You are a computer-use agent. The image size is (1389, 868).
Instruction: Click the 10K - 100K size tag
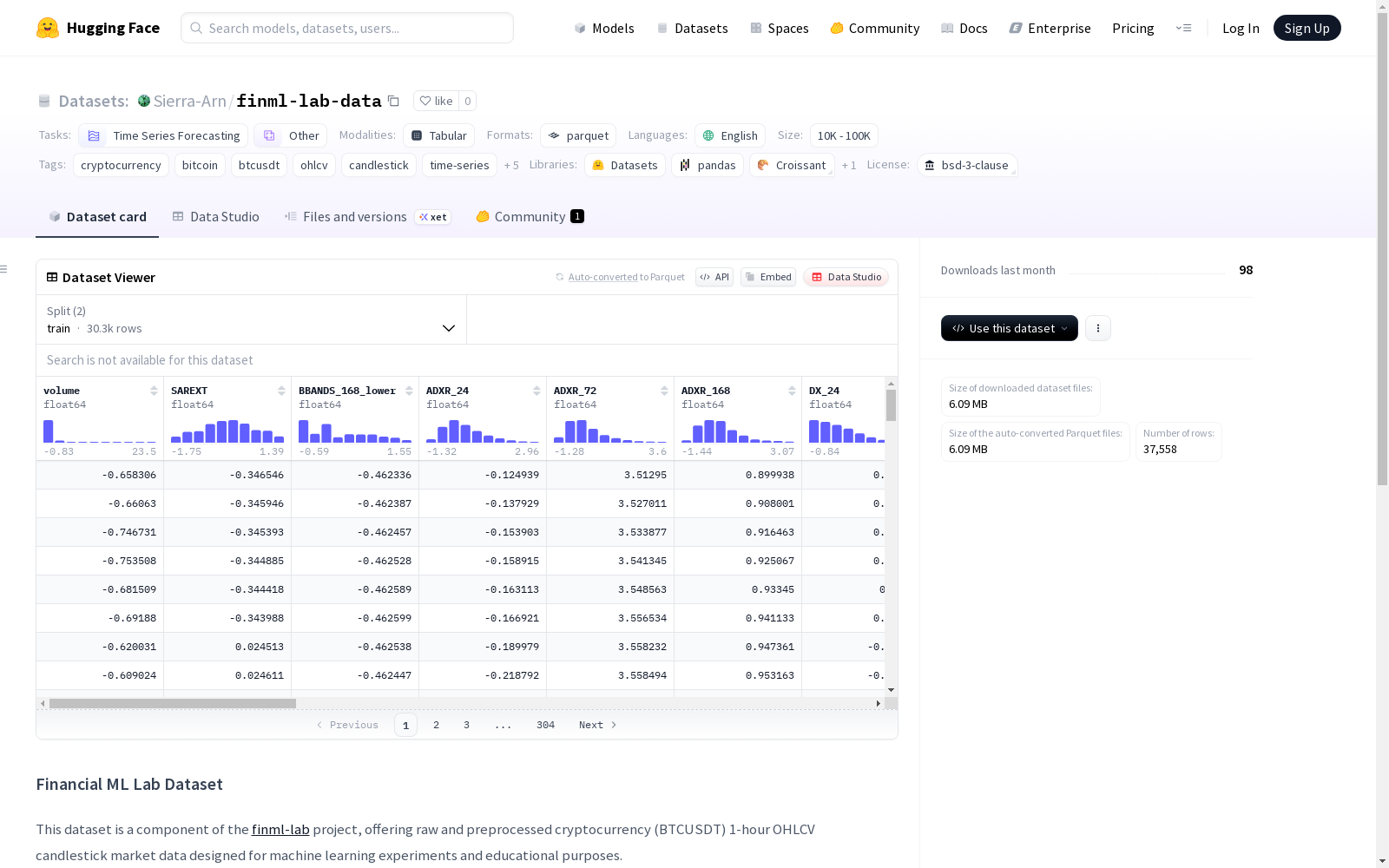point(844,135)
